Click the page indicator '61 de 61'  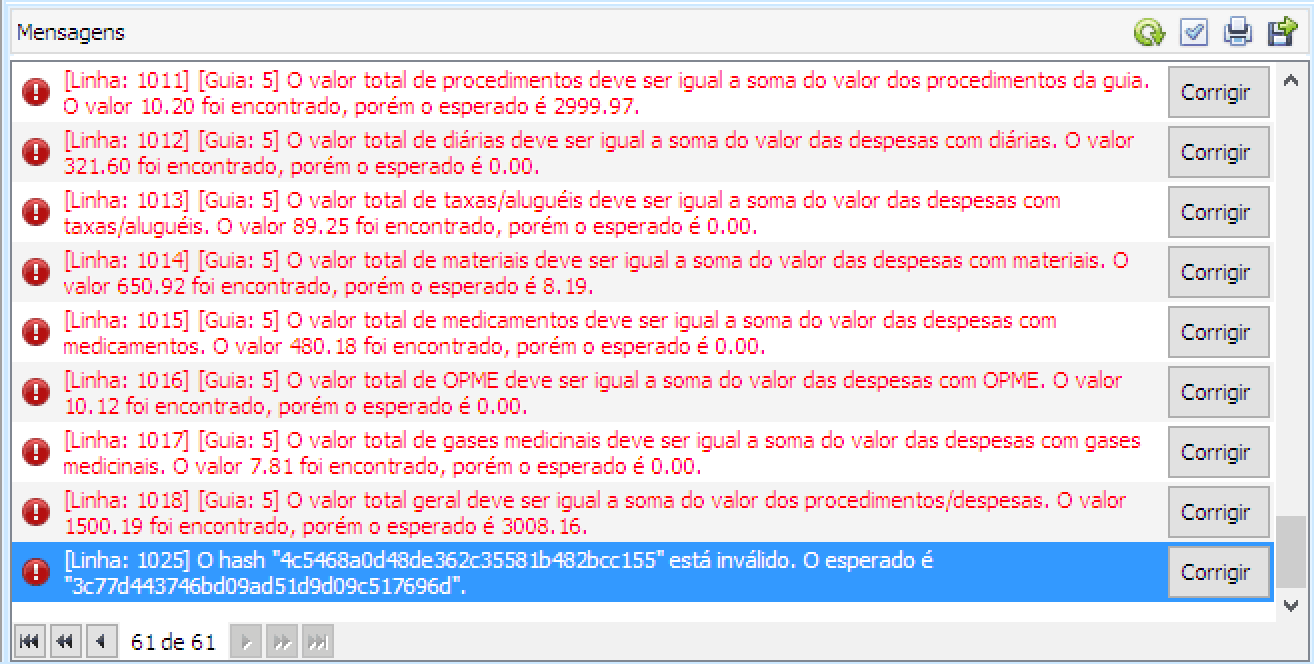pos(173,642)
